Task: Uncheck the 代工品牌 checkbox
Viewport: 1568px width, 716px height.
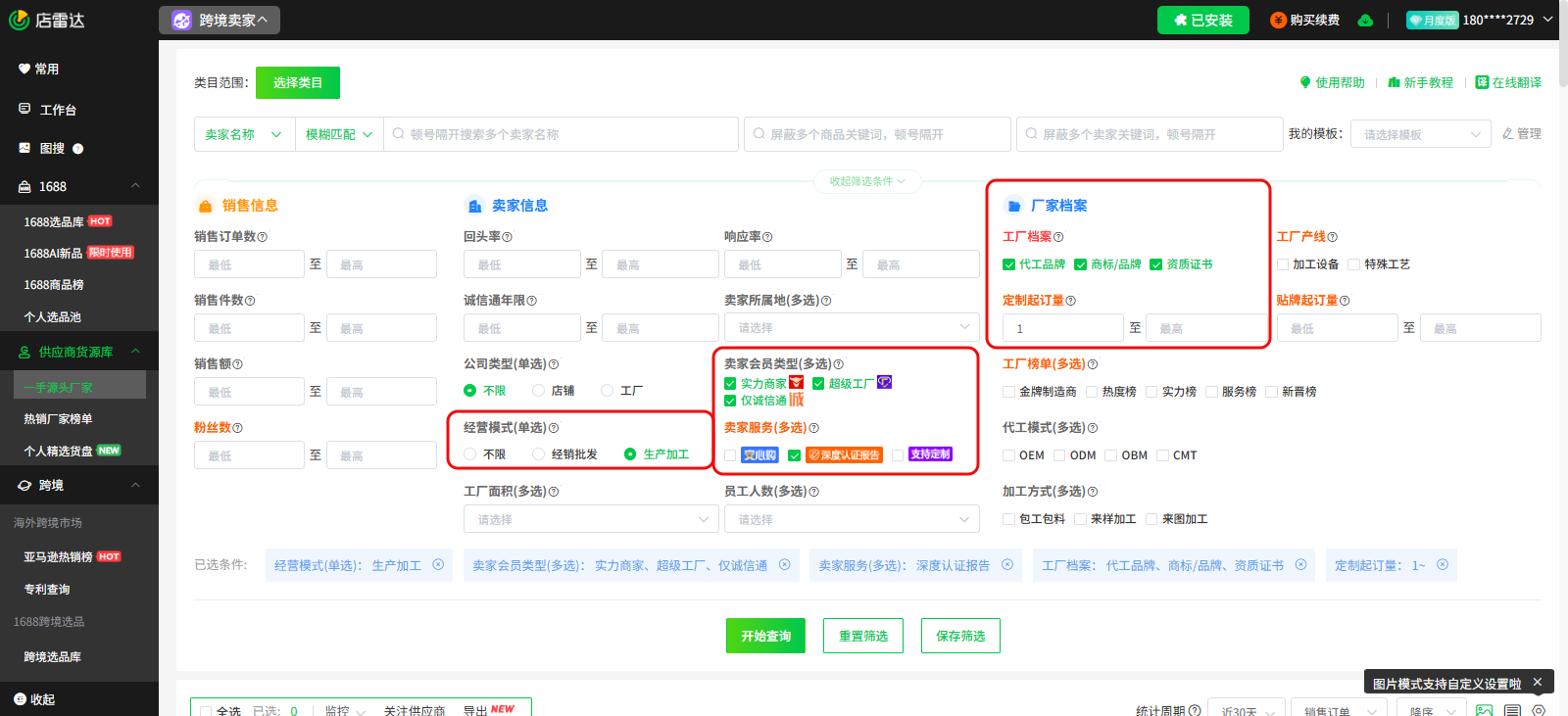Action: tap(1008, 264)
